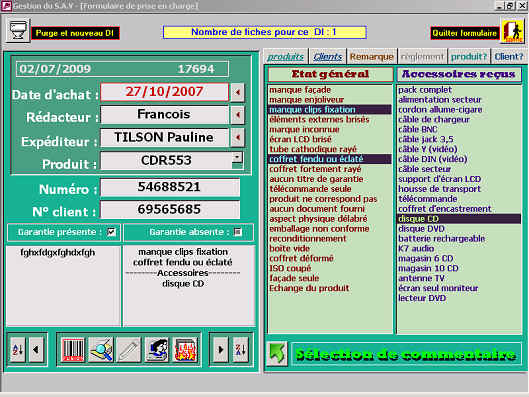
Task: Click Sélection de commentaire button
Action: (x=406, y=354)
